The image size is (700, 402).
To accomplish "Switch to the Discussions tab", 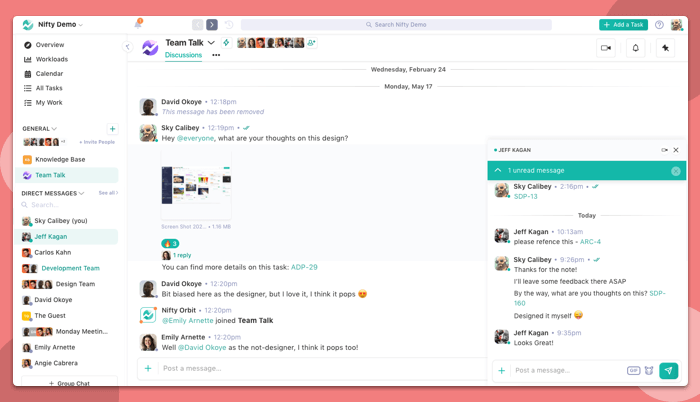I will (x=183, y=55).
